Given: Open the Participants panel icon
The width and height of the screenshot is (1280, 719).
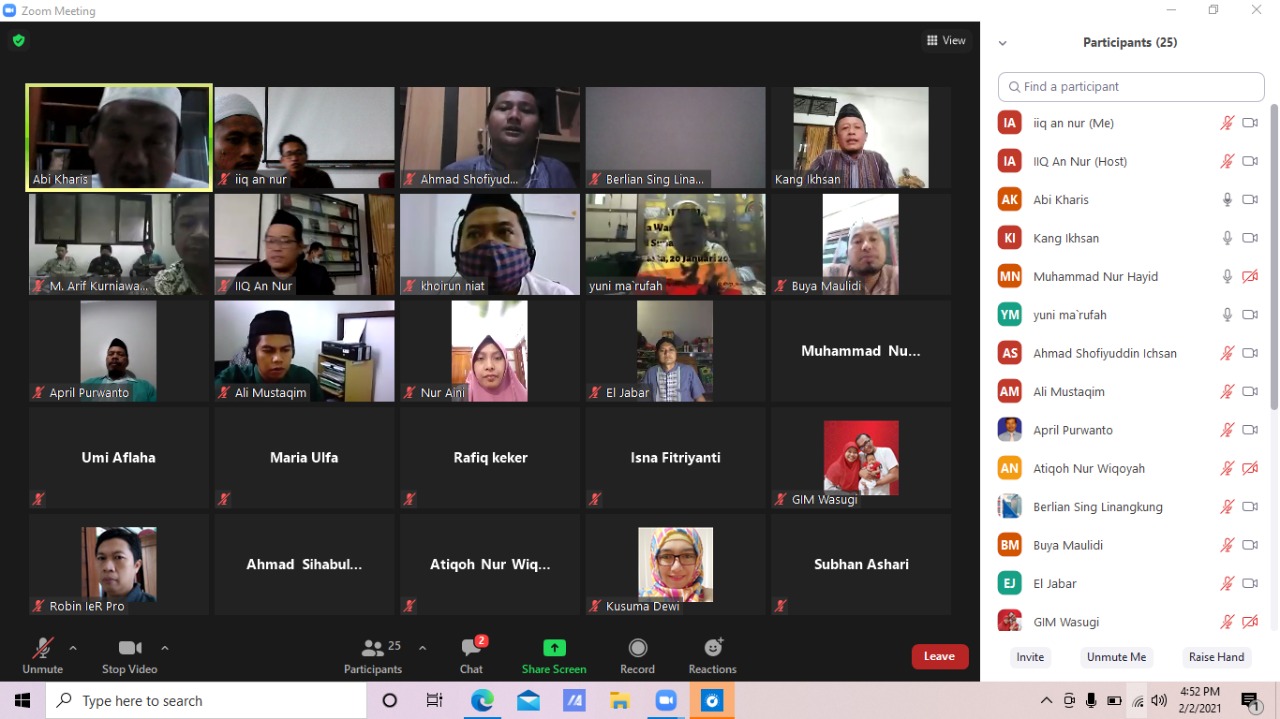Looking at the screenshot, I should (374, 648).
